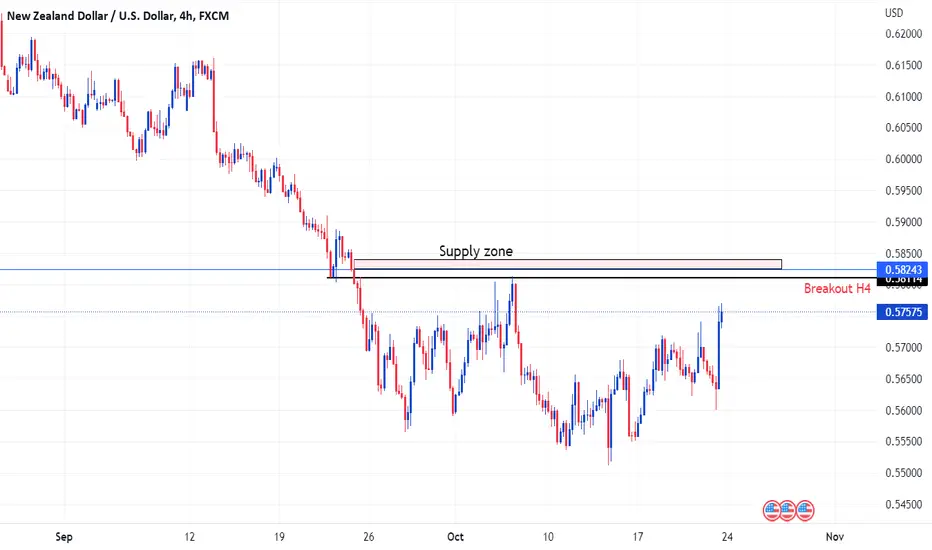Click the '24' date label on time axis
Image resolution: width=932 pixels, height=550 pixels.
tap(727, 537)
